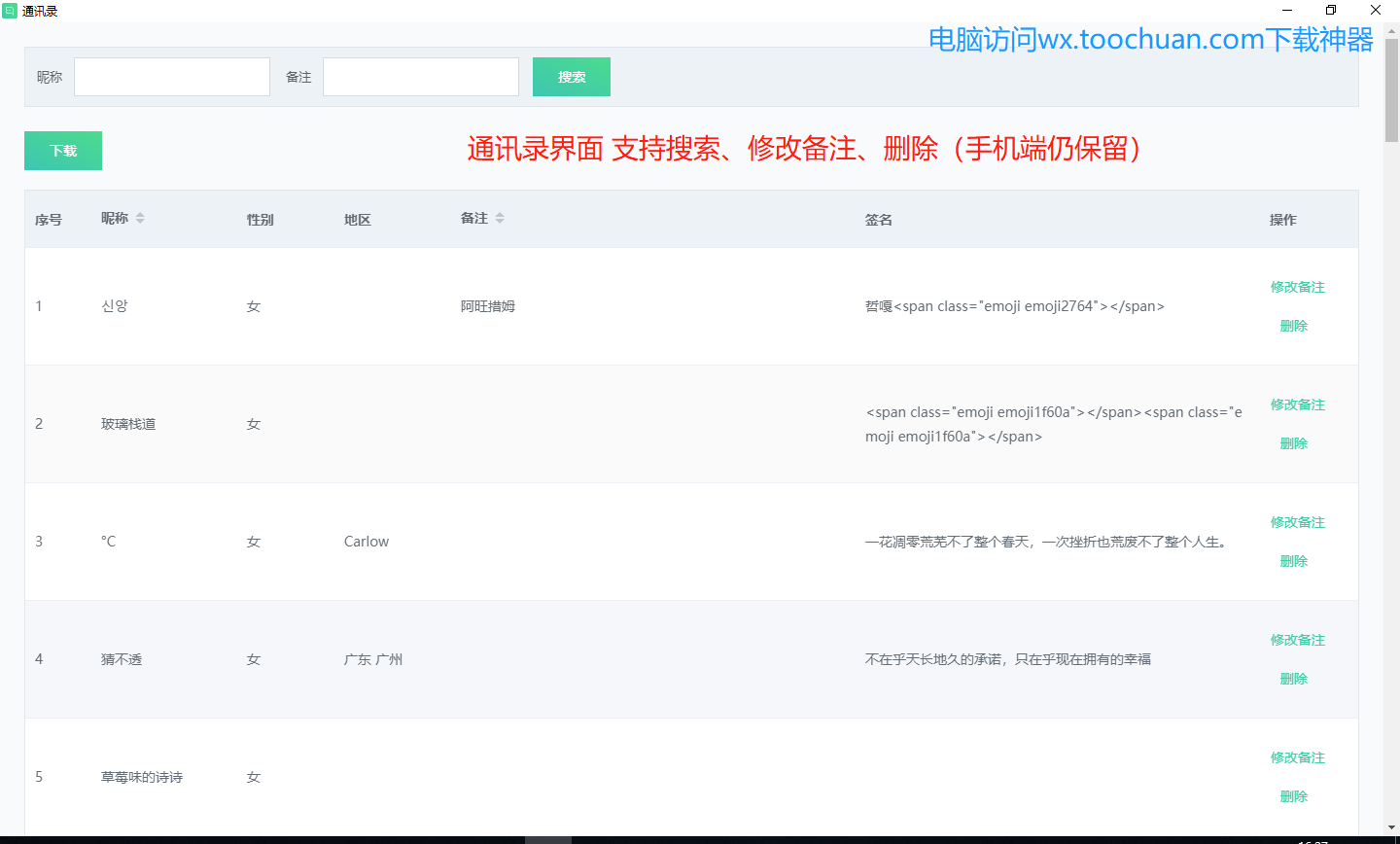
Task: Delete contact 신앙 using 删除
Action: click(x=1294, y=326)
